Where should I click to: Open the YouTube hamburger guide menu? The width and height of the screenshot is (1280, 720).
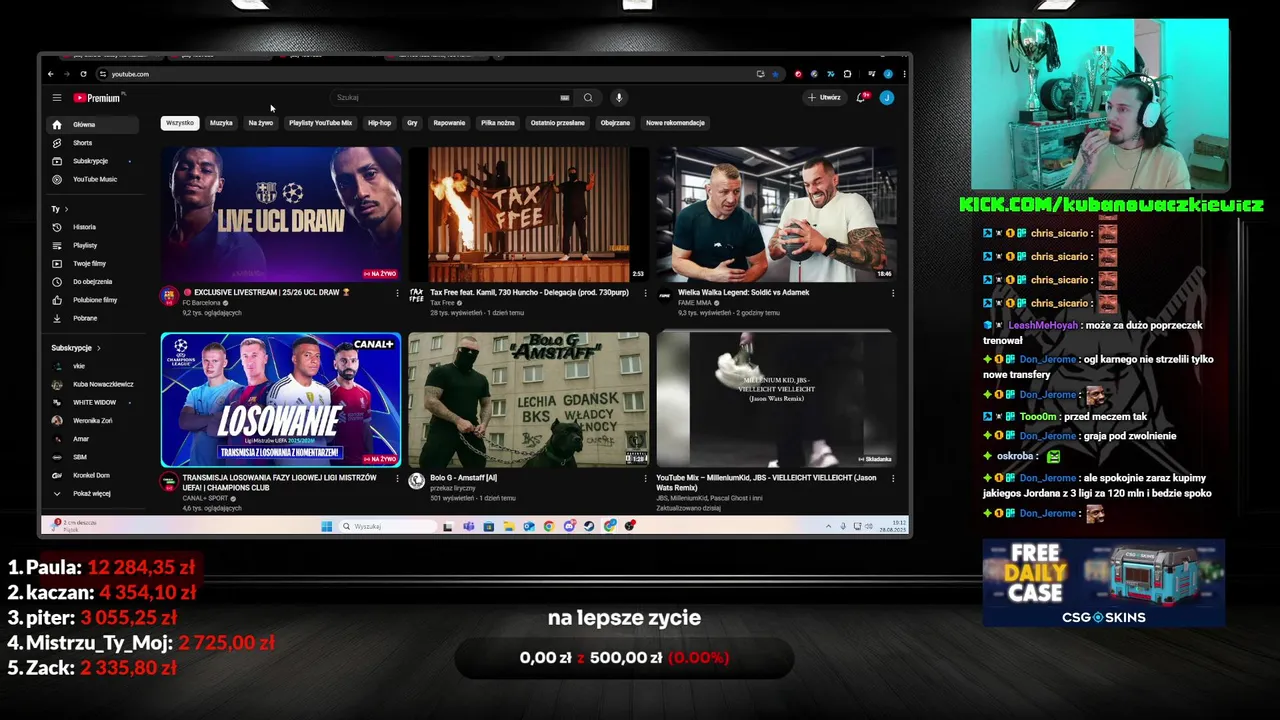[x=57, y=98]
